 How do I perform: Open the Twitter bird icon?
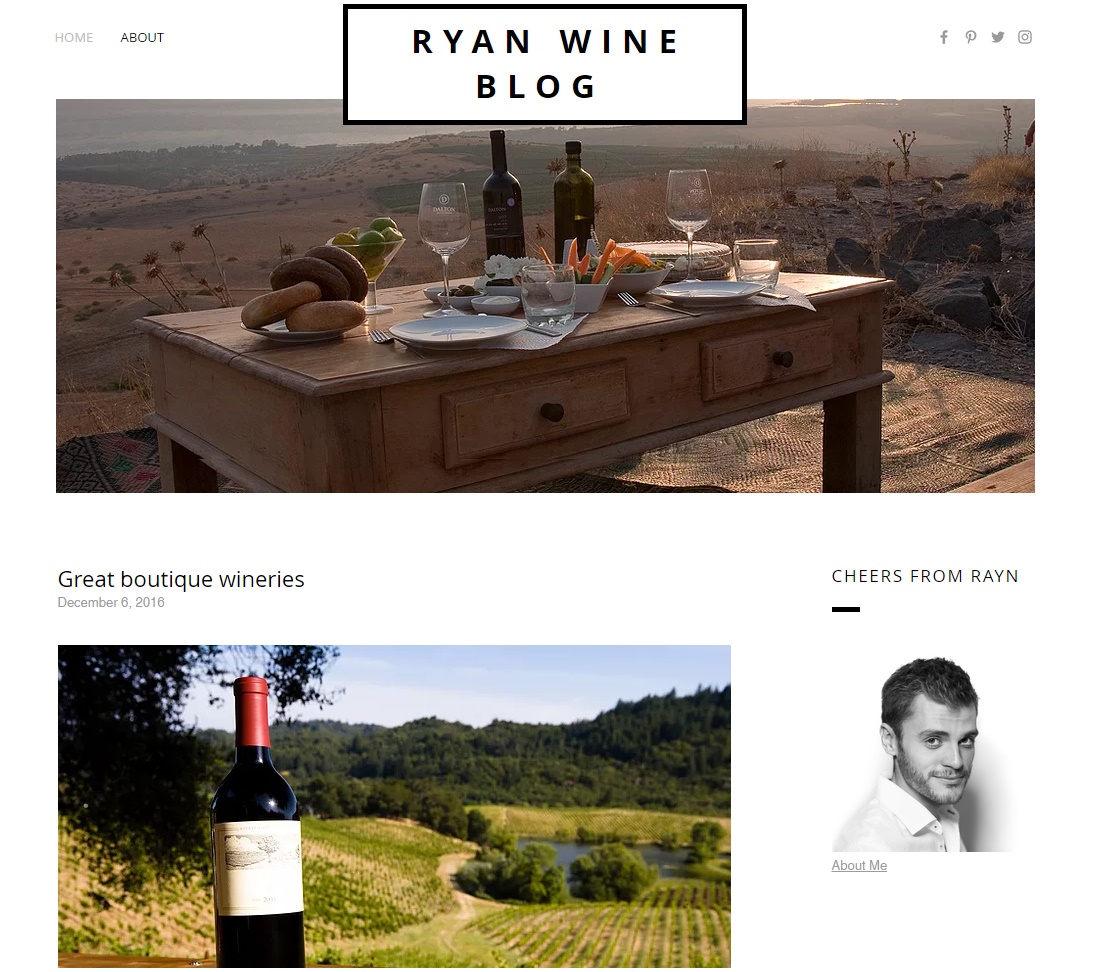pyautogui.click(x=997, y=37)
